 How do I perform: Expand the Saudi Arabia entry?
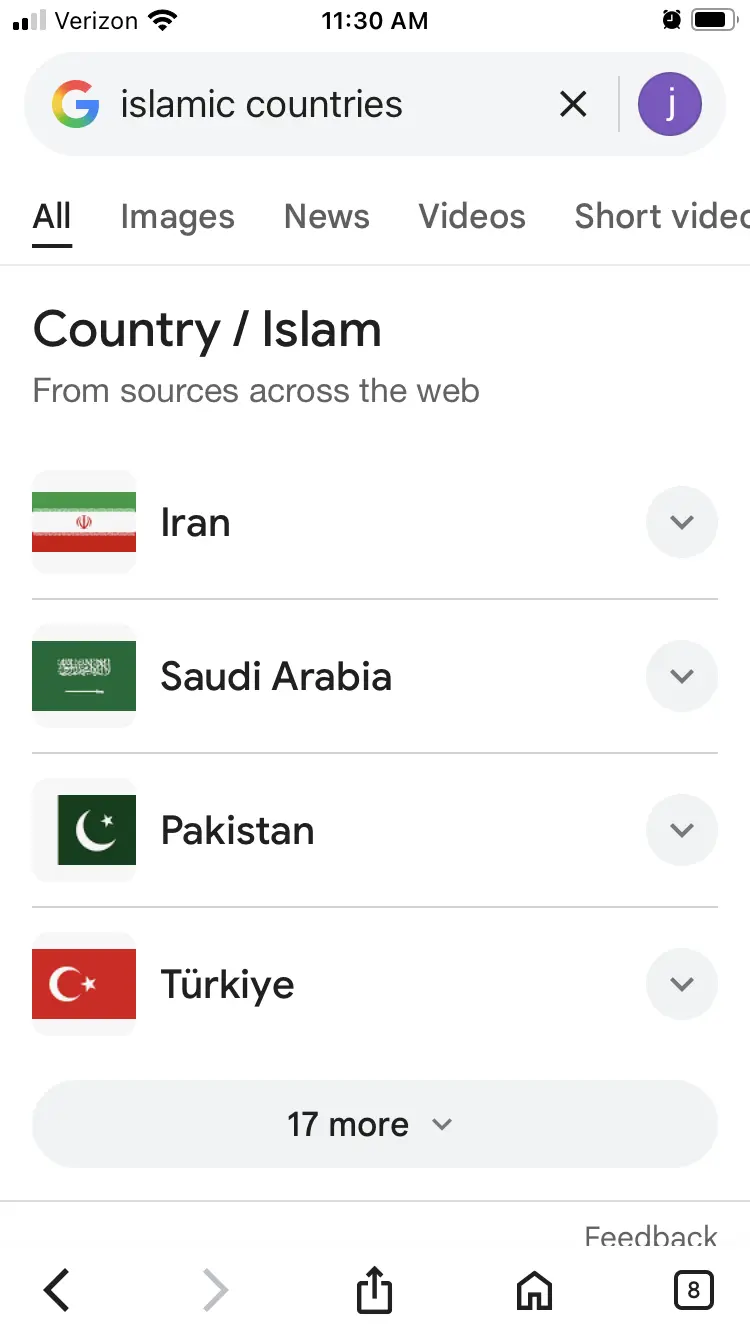(682, 676)
